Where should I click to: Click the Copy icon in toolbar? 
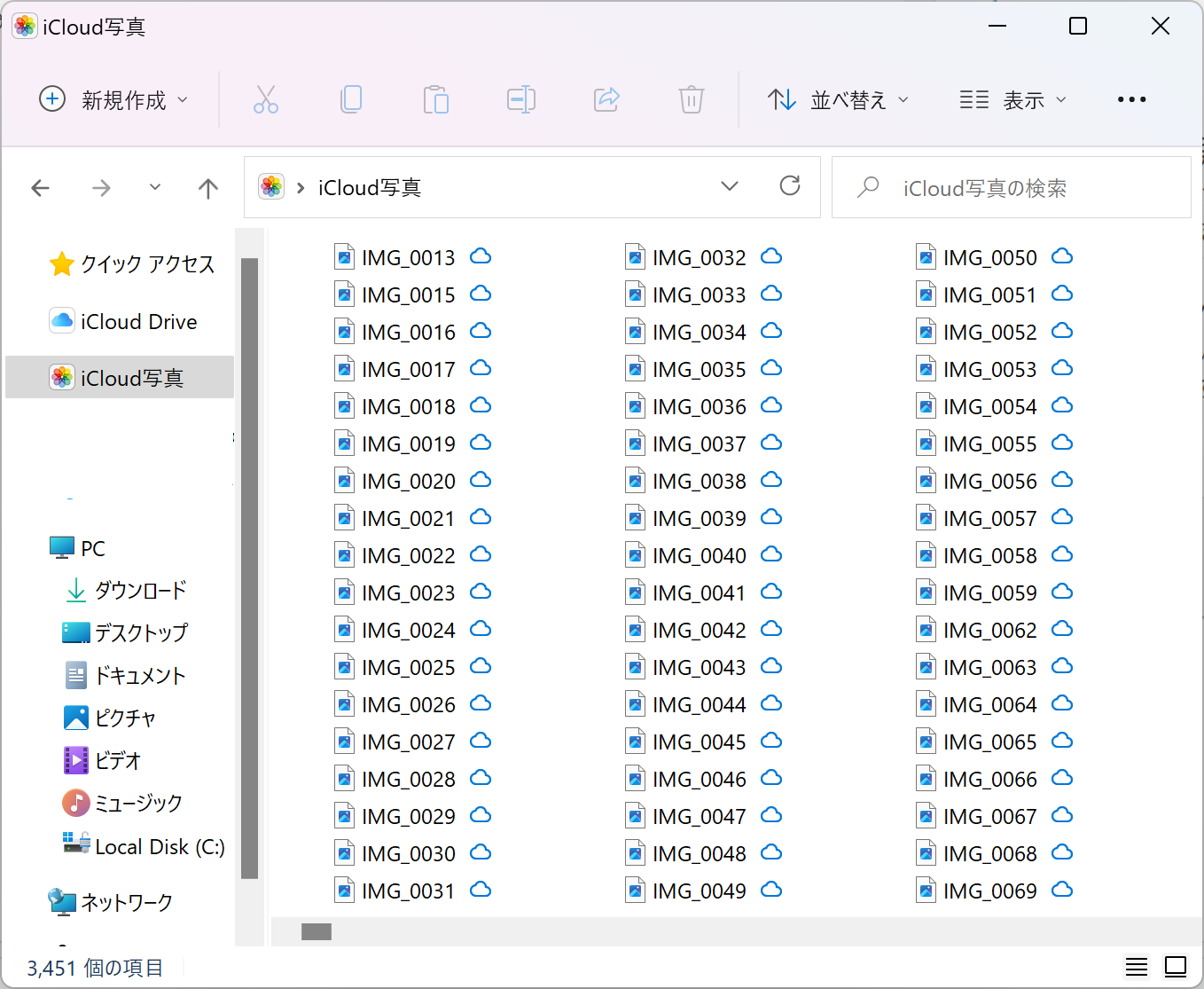(x=351, y=99)
